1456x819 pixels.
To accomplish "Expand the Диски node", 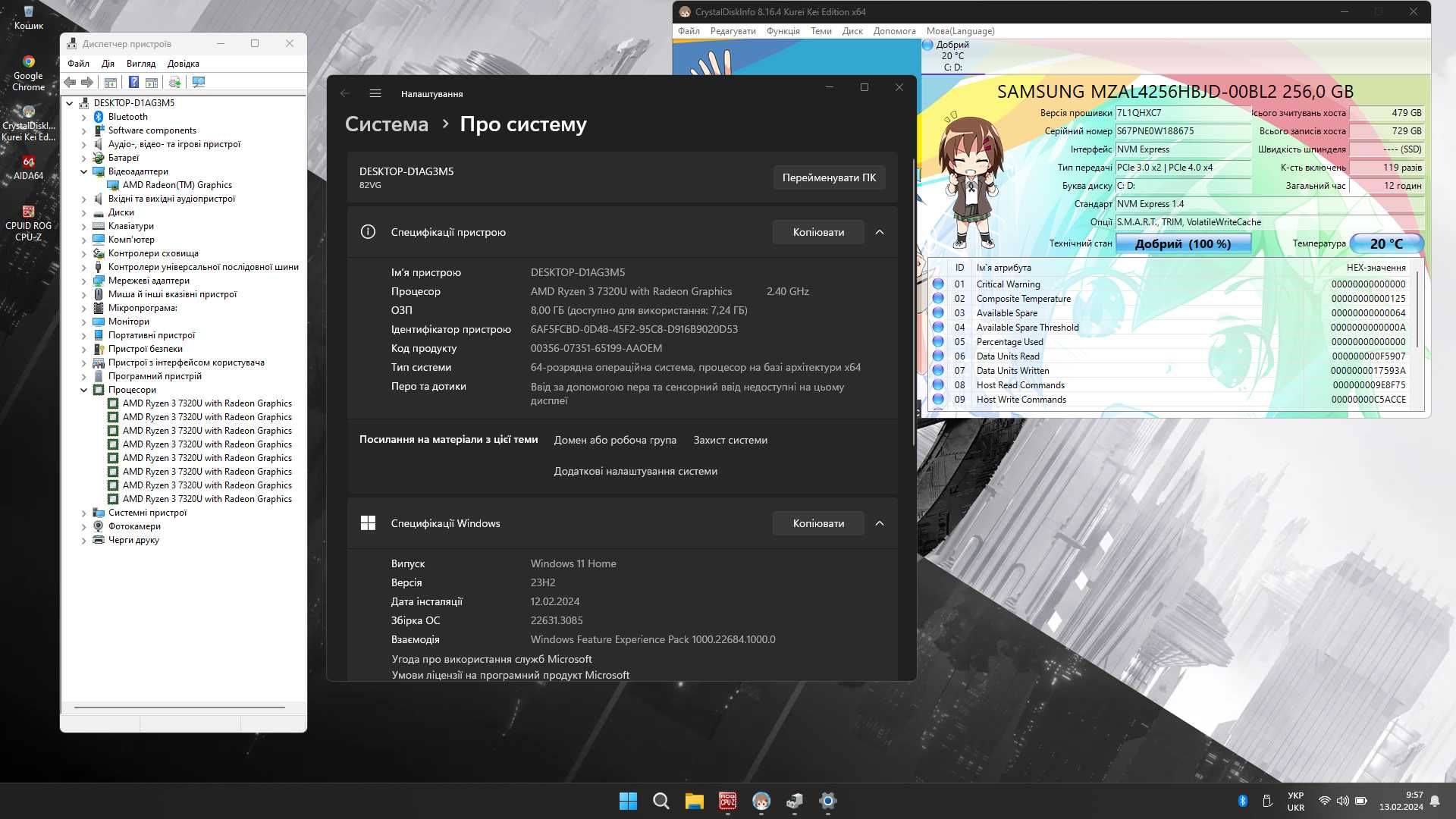I will click(x=84, y=212).
